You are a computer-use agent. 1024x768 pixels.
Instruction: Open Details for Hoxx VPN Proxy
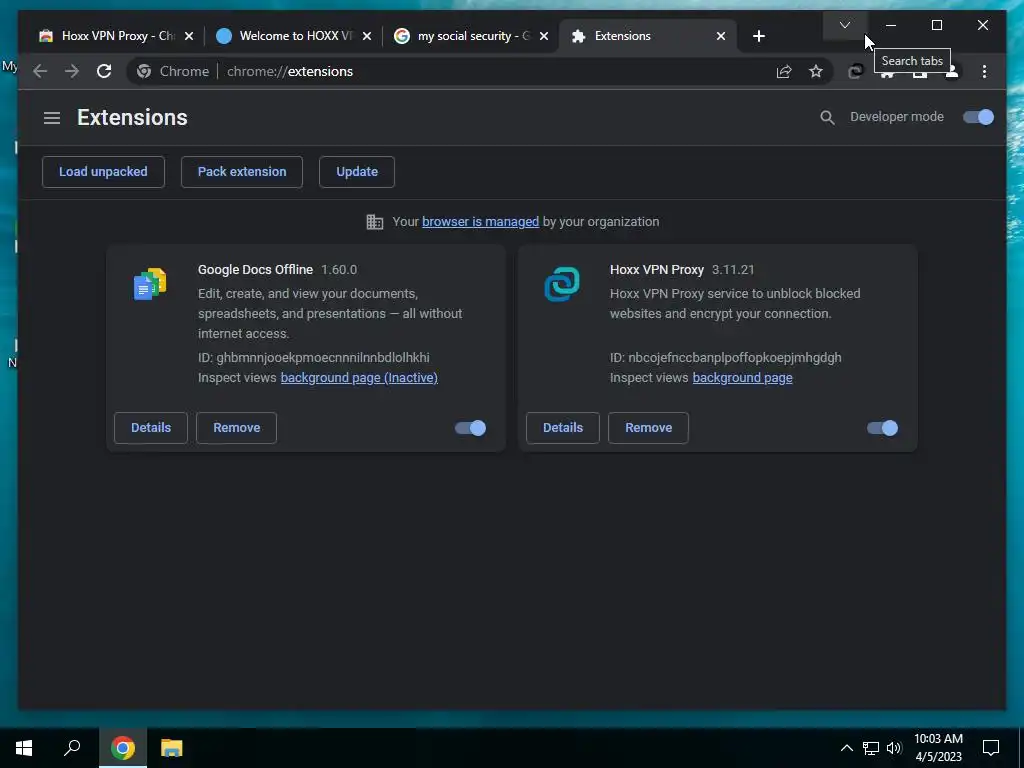[563, 428]
